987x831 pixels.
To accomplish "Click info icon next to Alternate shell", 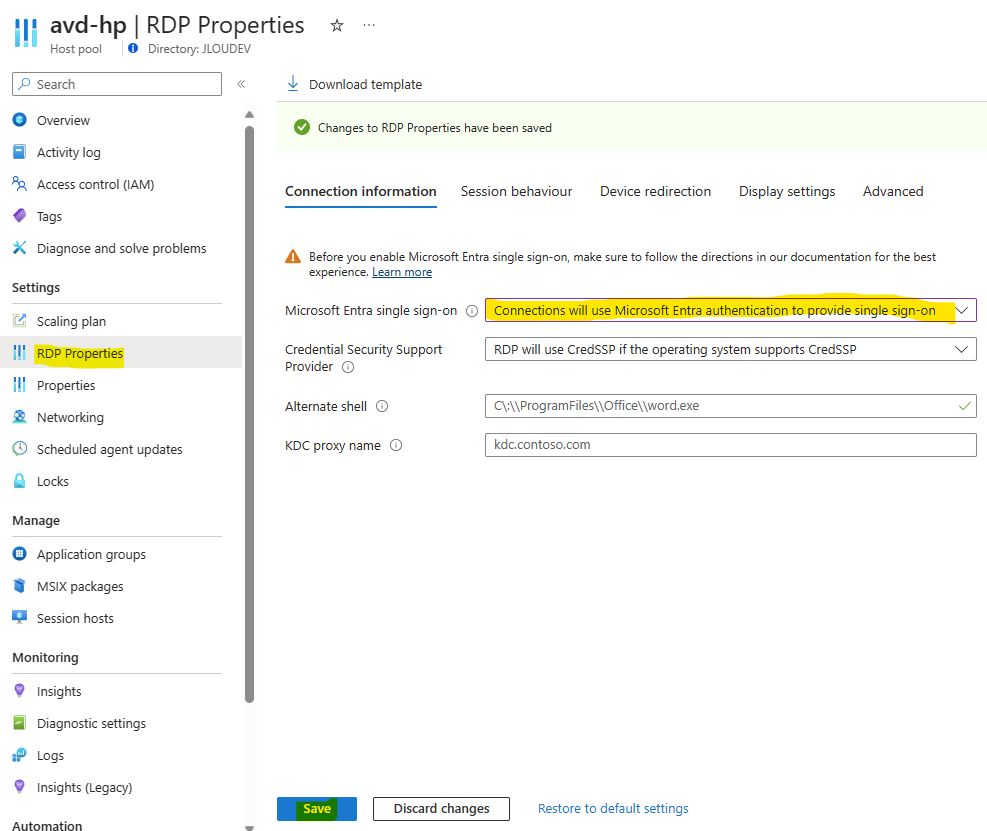I will pyautogui.click(x=382, y=406).
